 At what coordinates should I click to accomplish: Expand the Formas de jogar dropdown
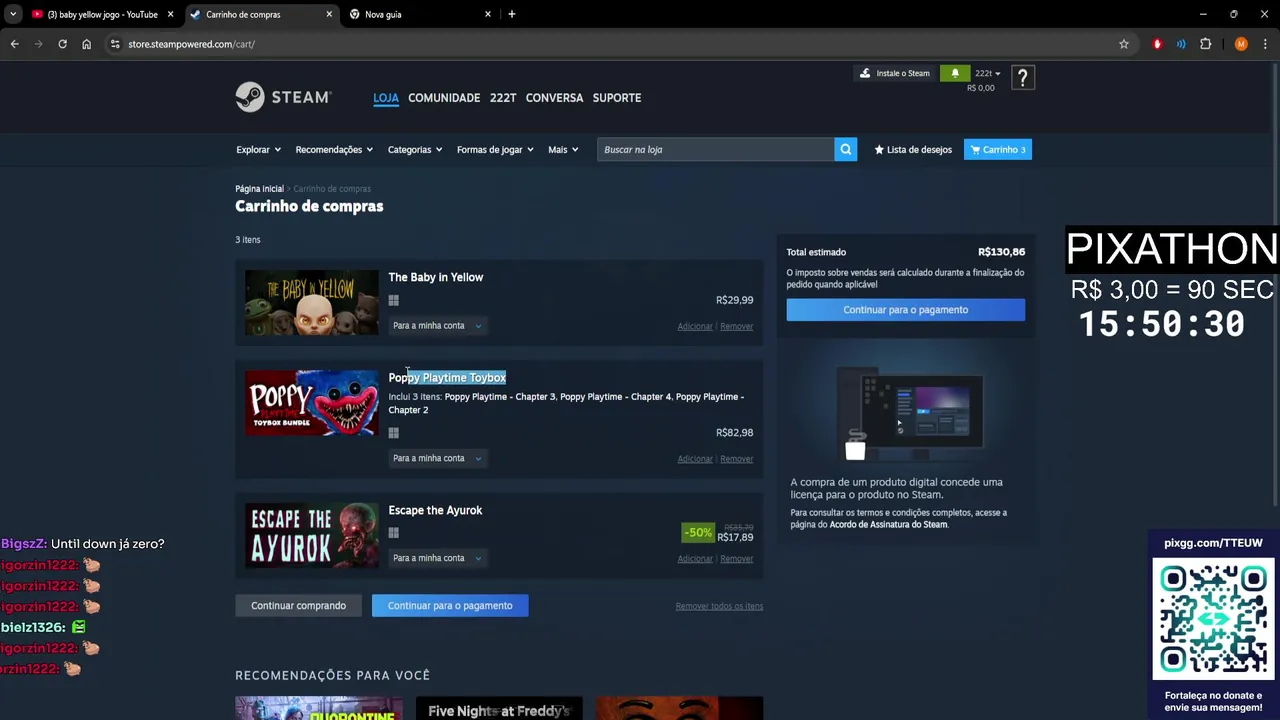(495, 149)
